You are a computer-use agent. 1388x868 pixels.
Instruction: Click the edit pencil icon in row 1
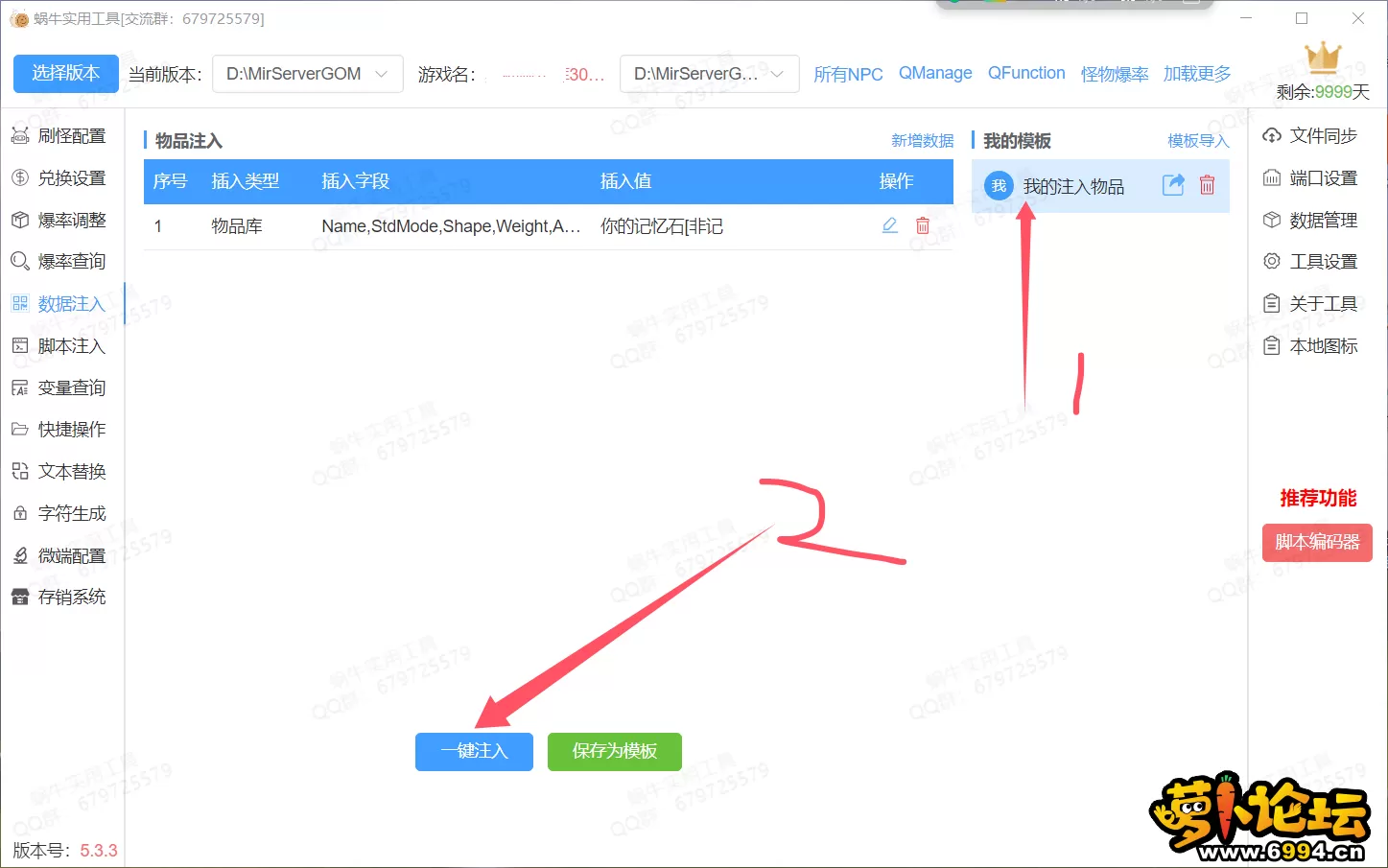click(889, 225)
